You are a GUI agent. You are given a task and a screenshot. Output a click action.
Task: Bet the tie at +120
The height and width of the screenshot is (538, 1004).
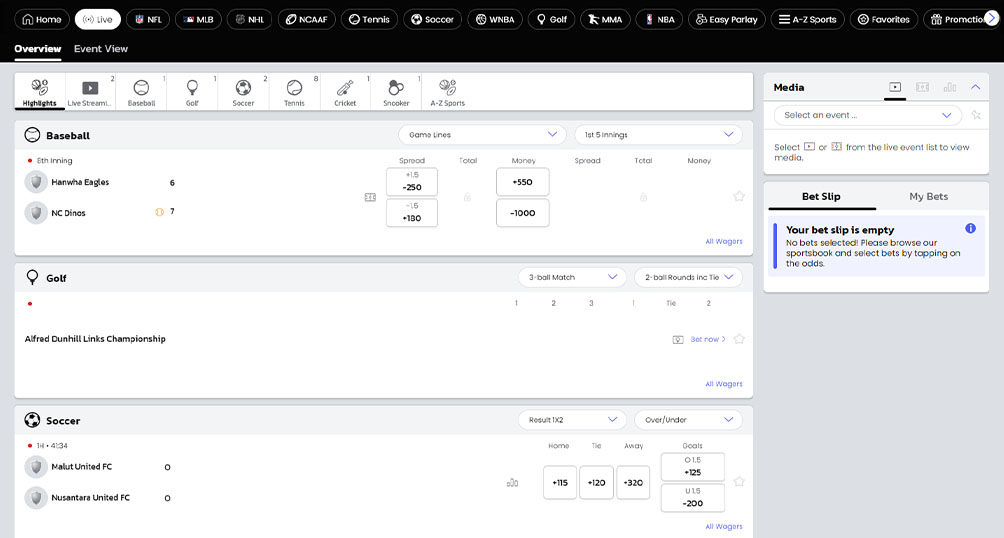click(x=597, y=482)
